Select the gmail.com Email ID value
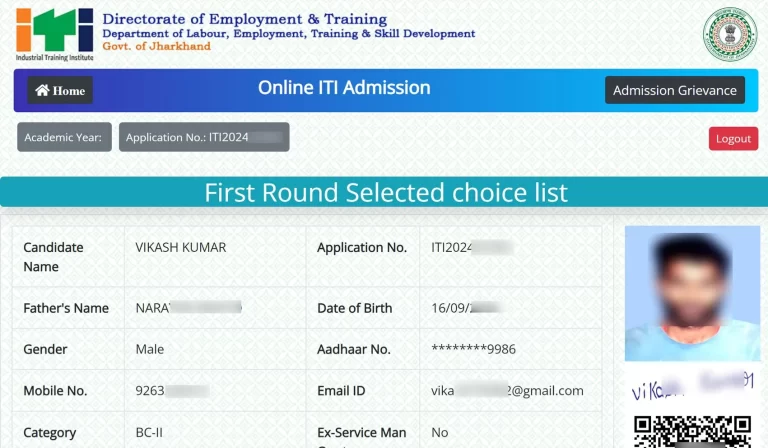Image resolution: width=768 pixels, height=448 pixels. (507, 391)
